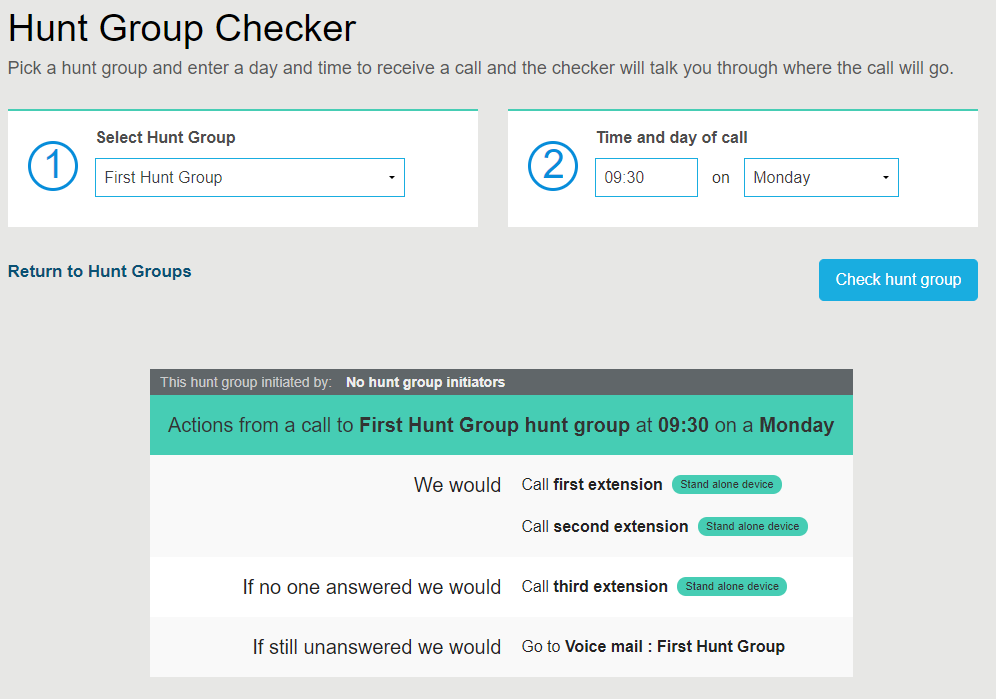Click the 'We would' row label

click(457, 484)
